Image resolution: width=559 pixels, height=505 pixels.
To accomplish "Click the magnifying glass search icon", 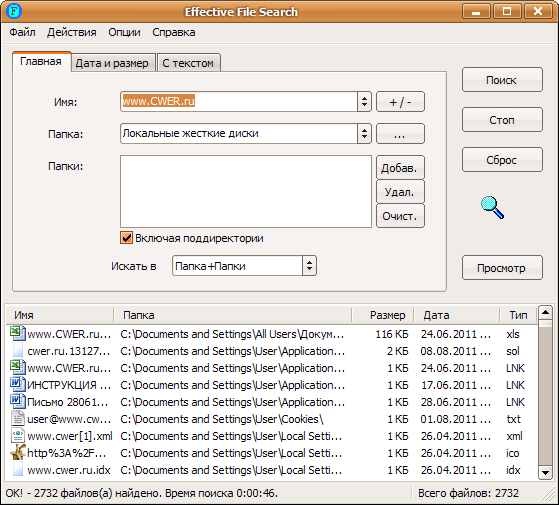I will 492,207.
